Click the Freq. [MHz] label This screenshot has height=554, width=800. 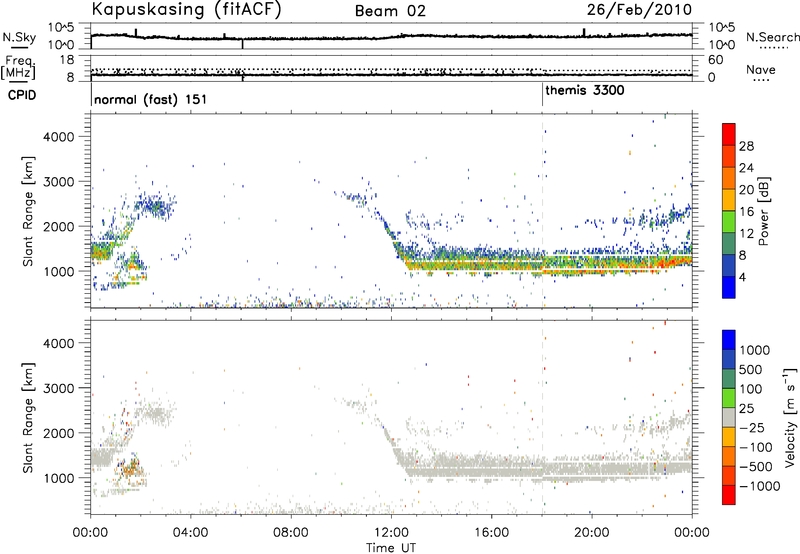click(18, 68)
